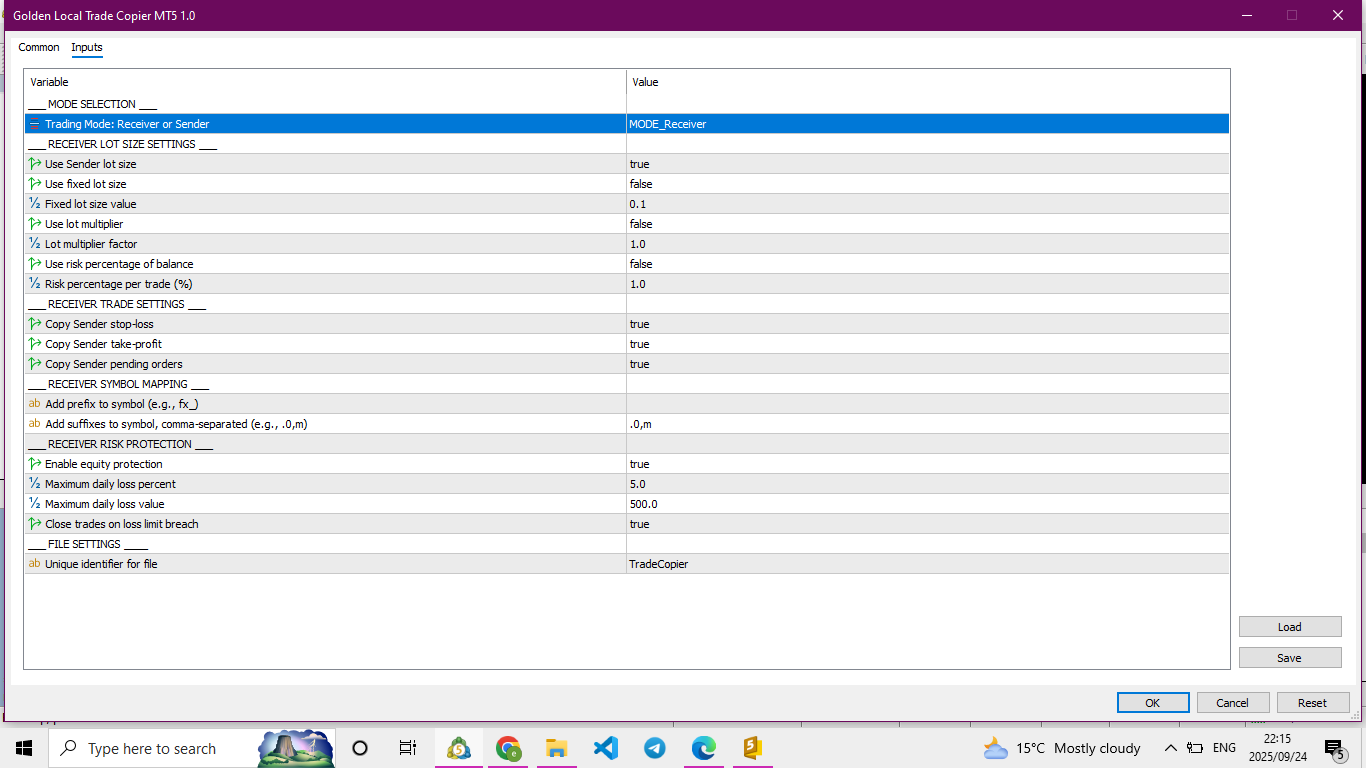Click the Variable column header
Image resolution: width=1366 pixels, height=768 pixels.
325,82
